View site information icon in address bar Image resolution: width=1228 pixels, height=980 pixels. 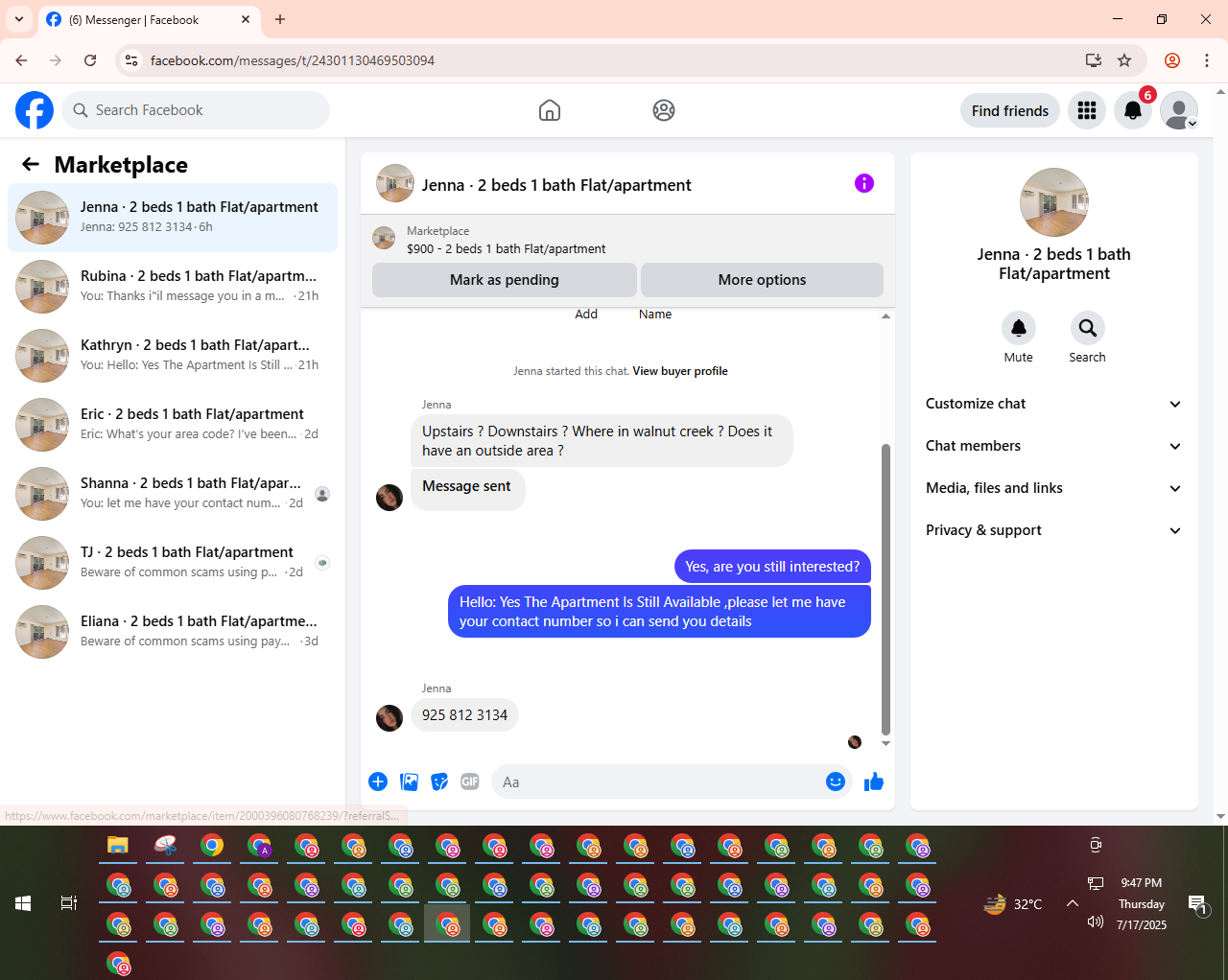tap(132, 60)
